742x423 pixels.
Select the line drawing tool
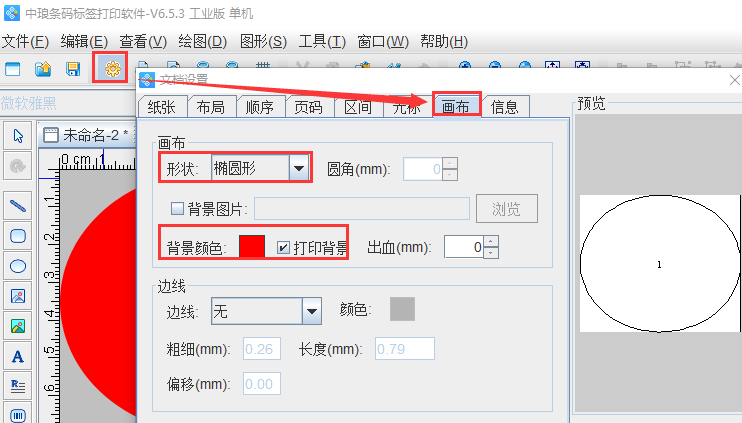coord(18,206)
